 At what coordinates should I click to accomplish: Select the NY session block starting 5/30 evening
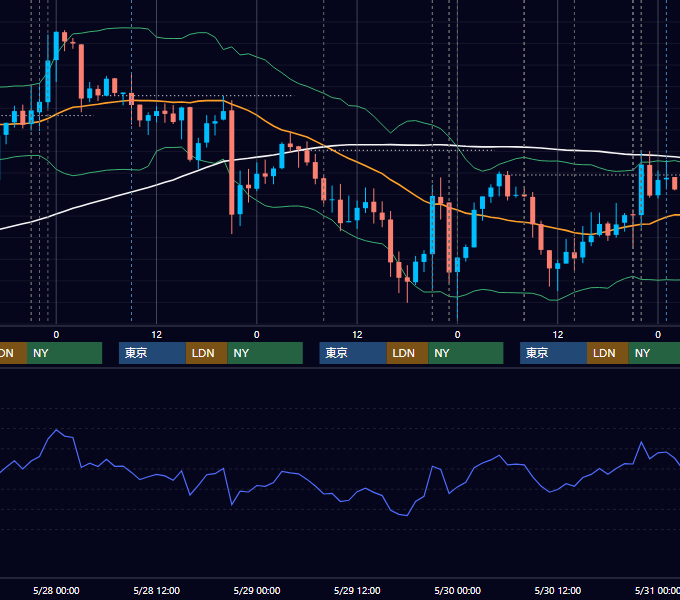click(x=654, y=353)
